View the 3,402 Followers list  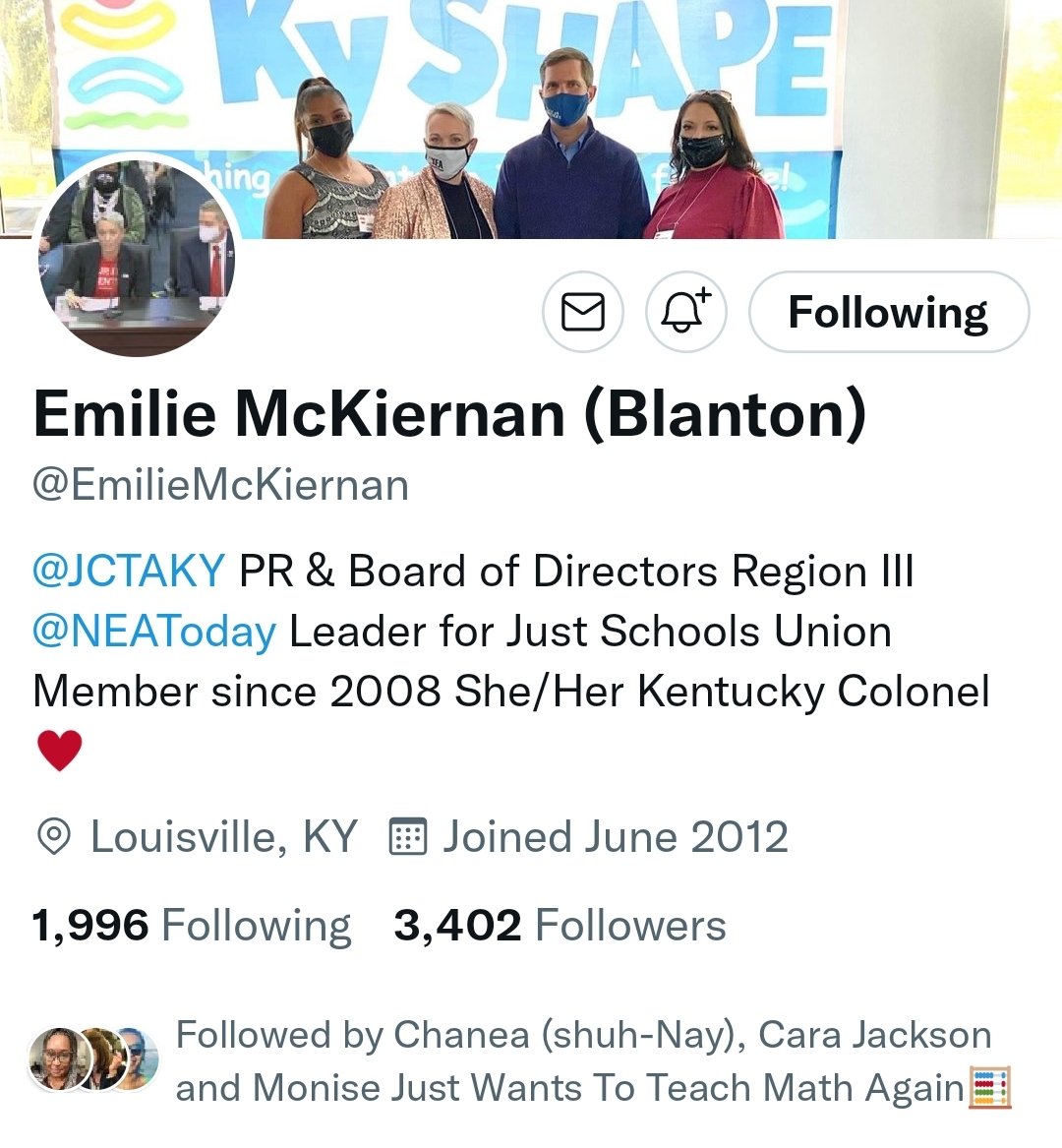tap(560, 925)
